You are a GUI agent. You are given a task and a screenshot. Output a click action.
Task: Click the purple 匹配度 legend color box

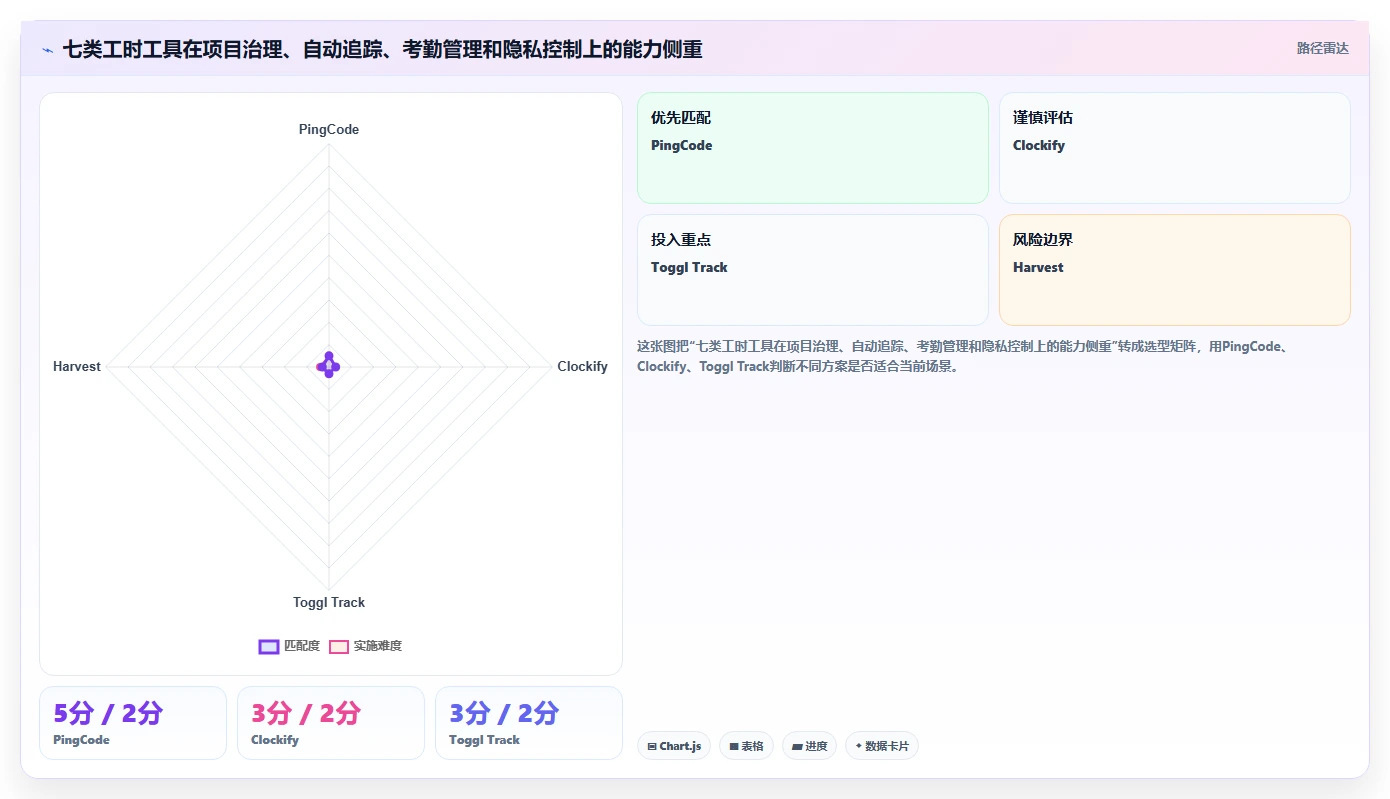[268, 646]
